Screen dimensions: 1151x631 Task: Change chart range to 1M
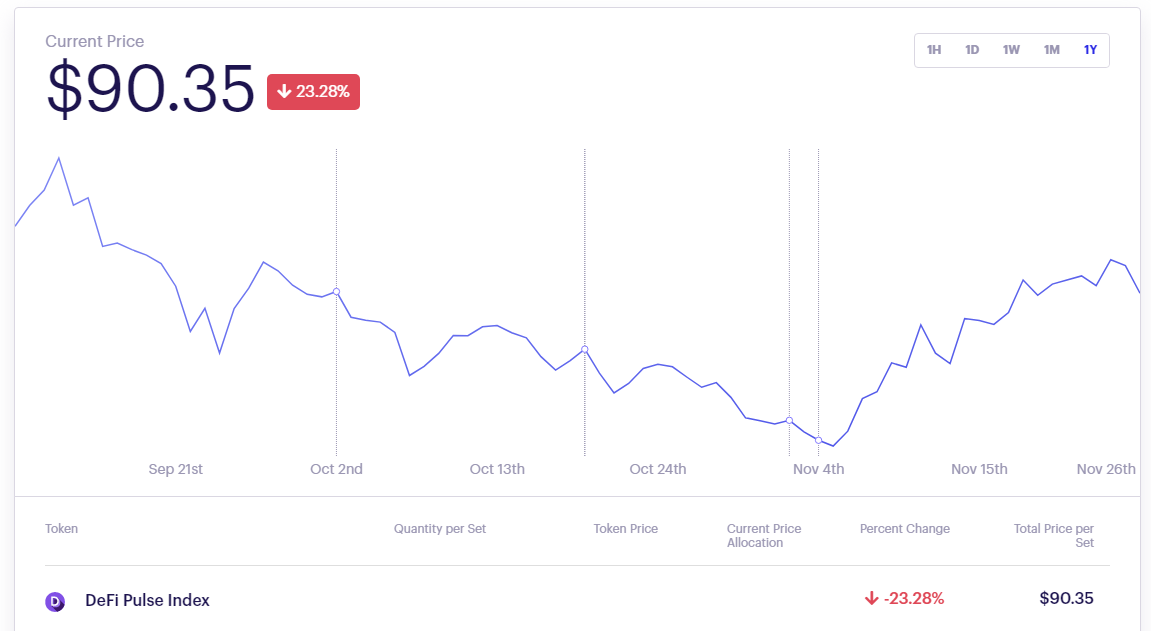tap(1051, 50)
